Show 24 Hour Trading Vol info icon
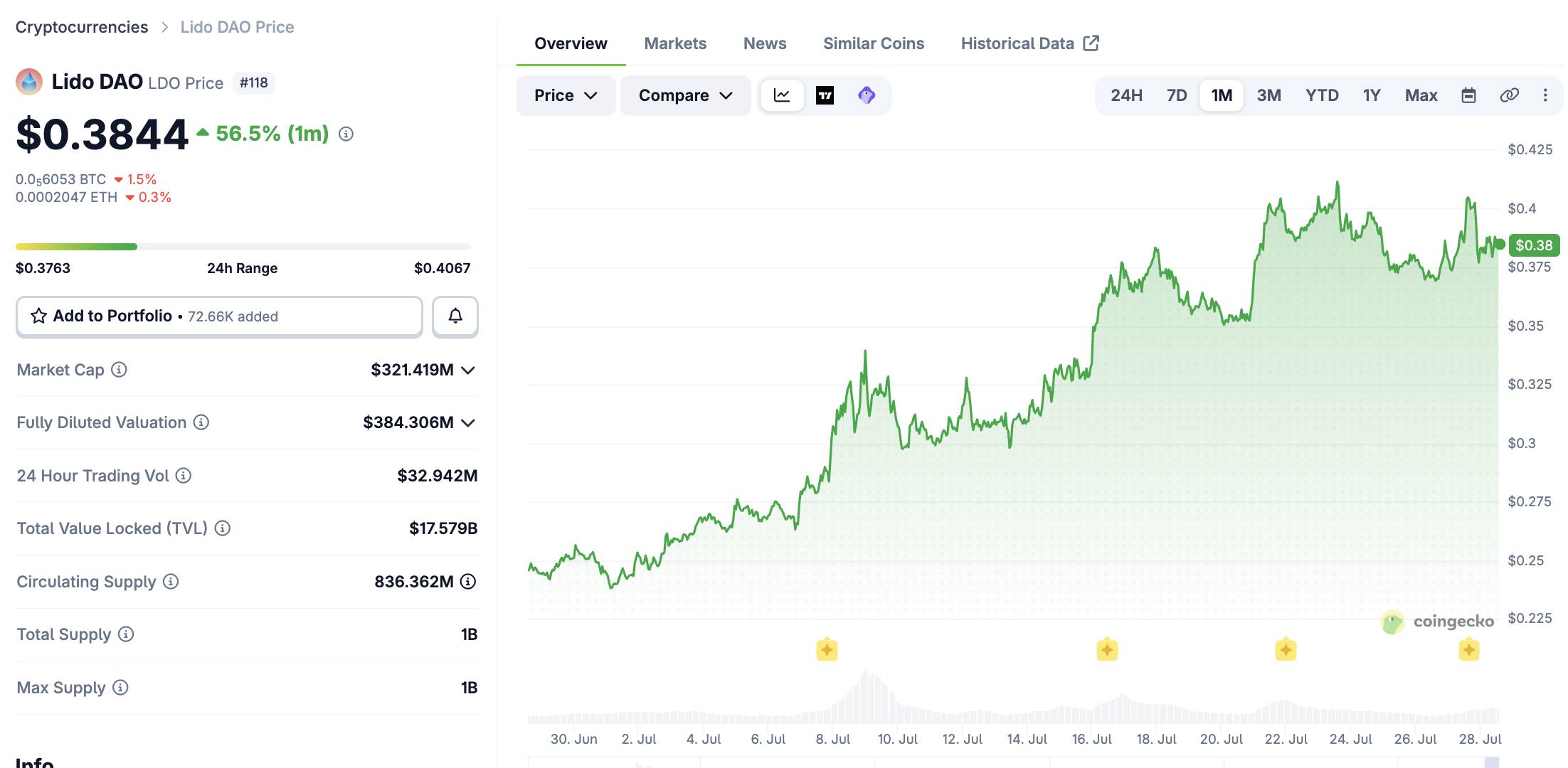The width and height of the screenshot is (1568, 768). tap(184, 476)
